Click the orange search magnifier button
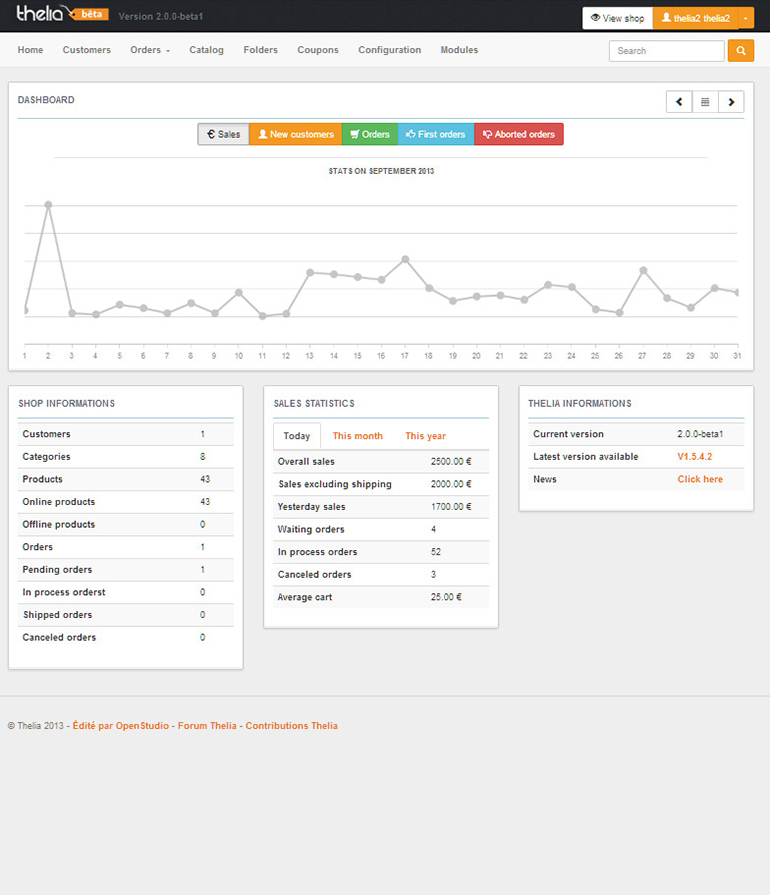 tap(740, 51)
